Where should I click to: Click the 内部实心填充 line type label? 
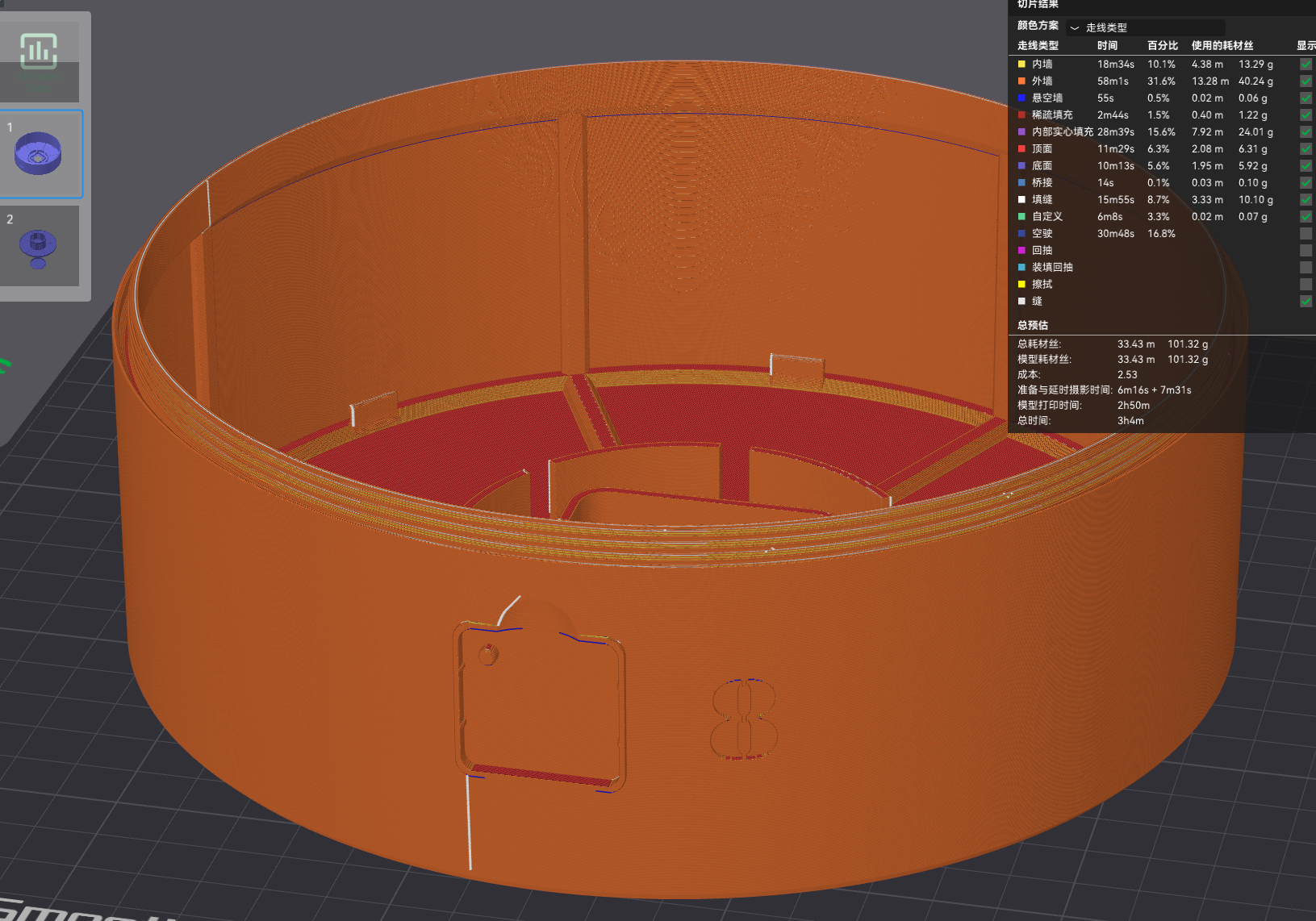coord(1063,131)
